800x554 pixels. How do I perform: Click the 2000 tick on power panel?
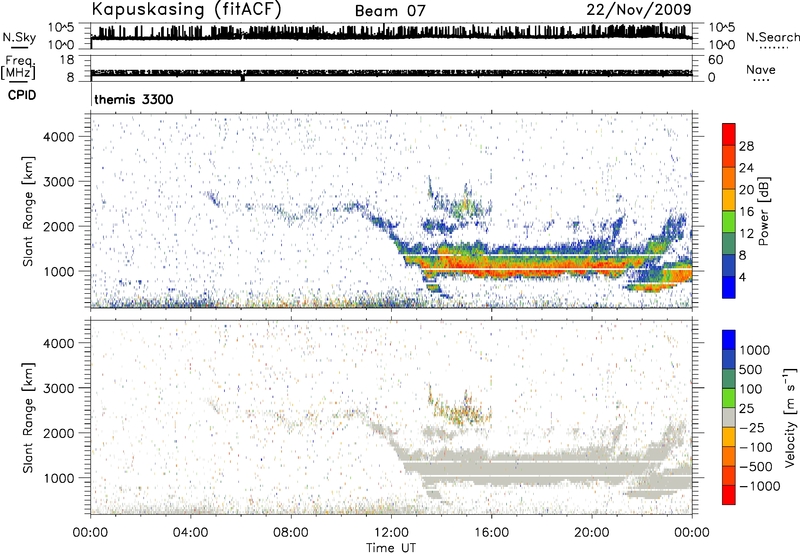[x=59, y=226]
